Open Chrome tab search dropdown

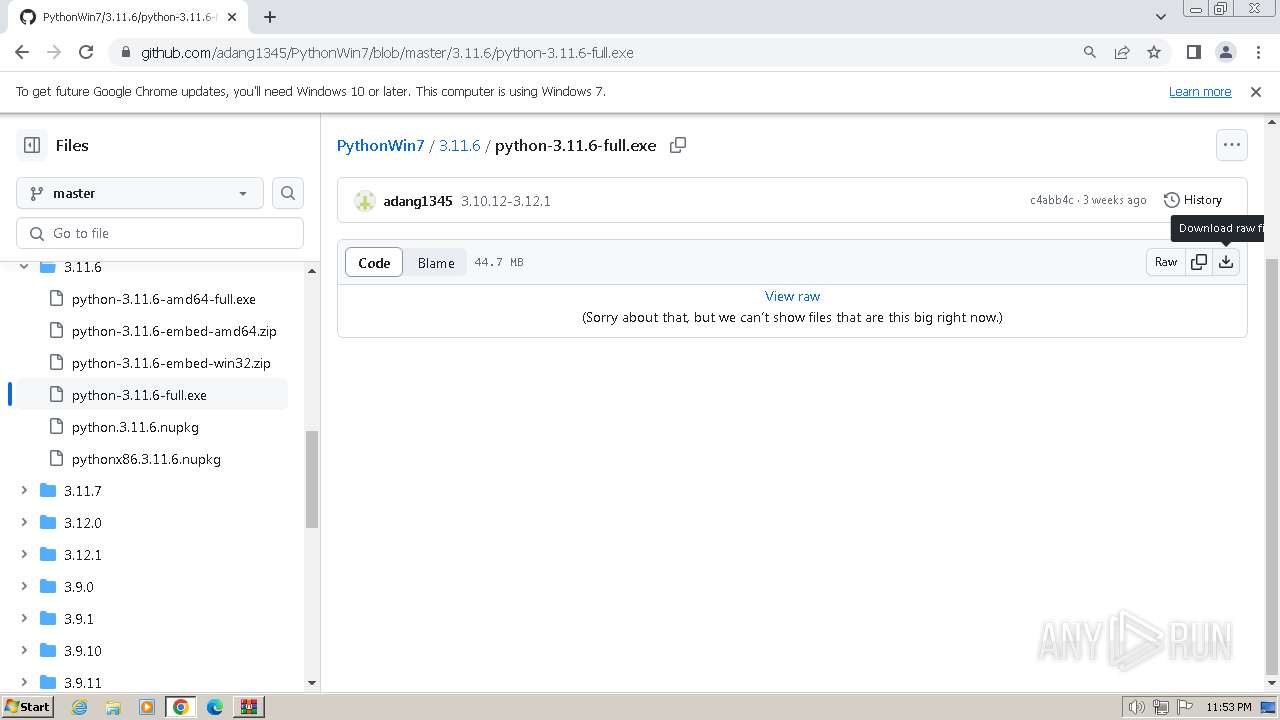pos(1160,17)
